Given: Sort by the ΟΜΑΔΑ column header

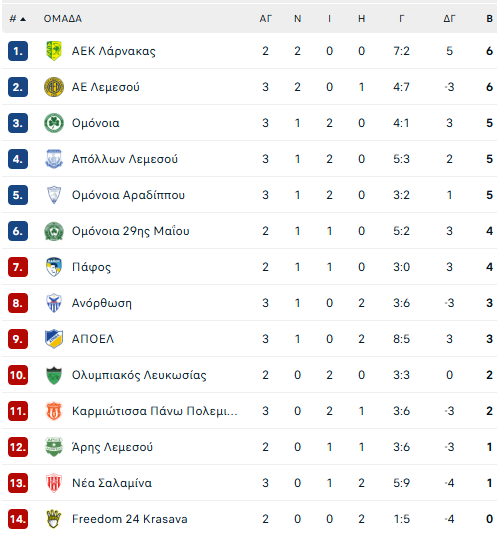Looking at the screenshot, I should click(x=63, y=18).
